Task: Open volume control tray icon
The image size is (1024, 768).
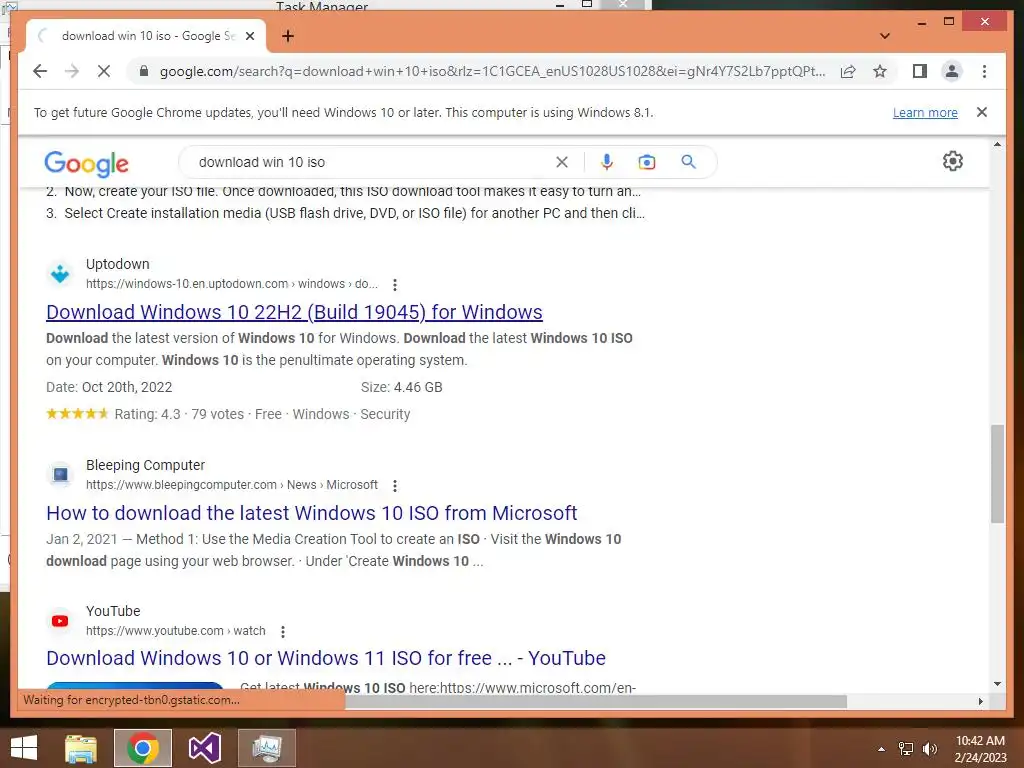Action: (929, 749)
